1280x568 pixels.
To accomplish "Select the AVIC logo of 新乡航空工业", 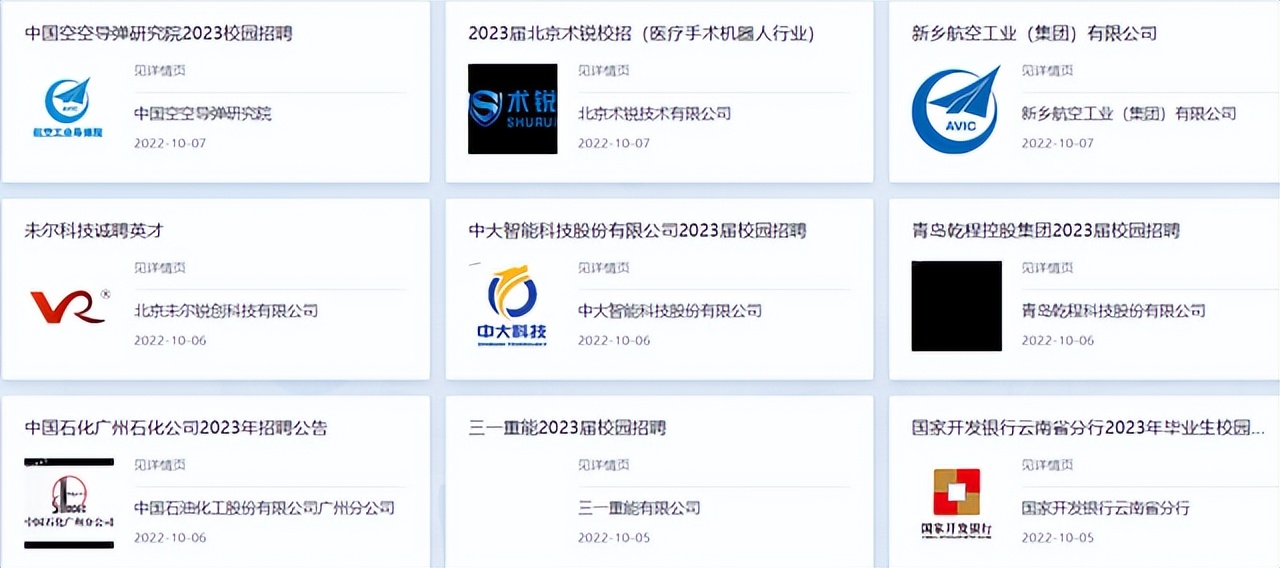I will [x=956, y=109].
